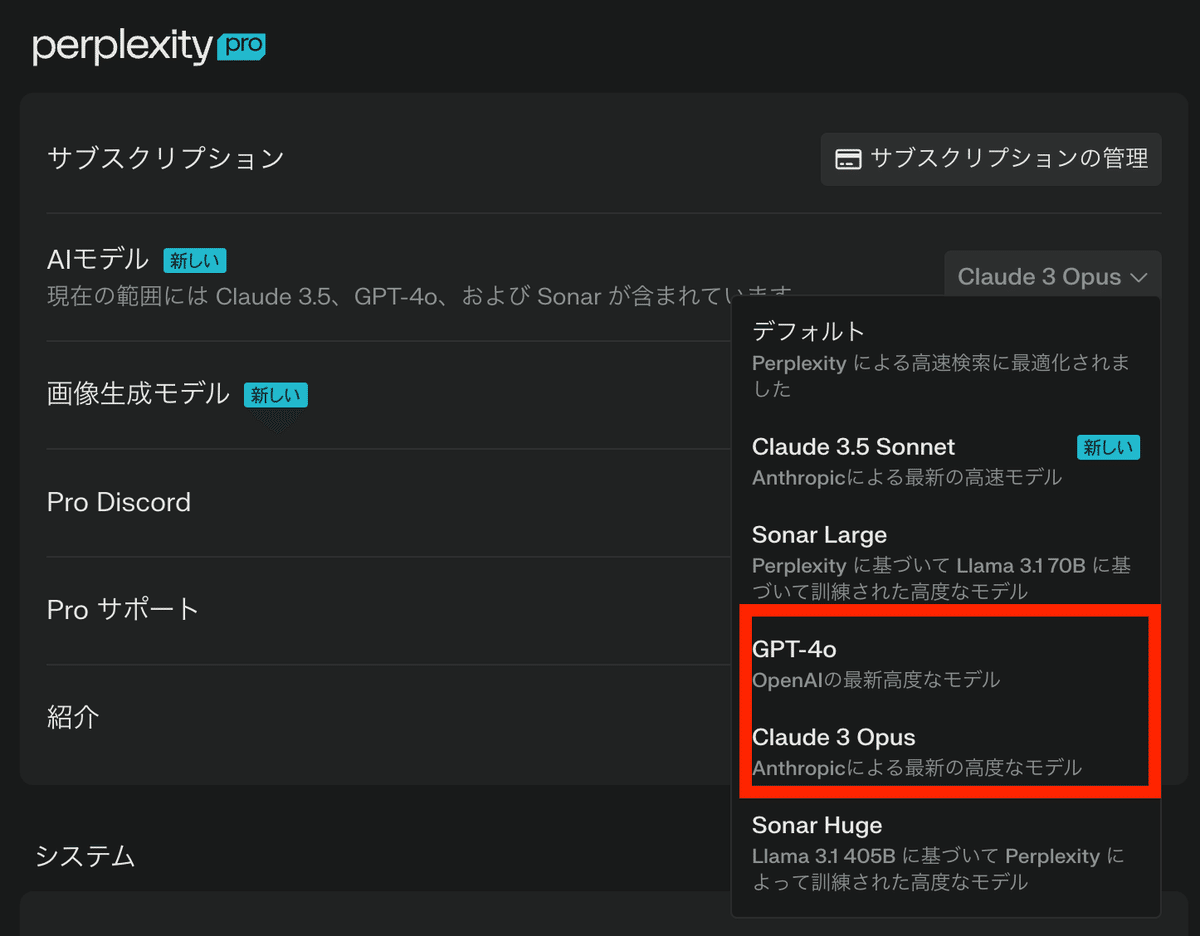Click the credit card icon
The width and height of the screenshot is (1200, 936).
coord(848,159)
